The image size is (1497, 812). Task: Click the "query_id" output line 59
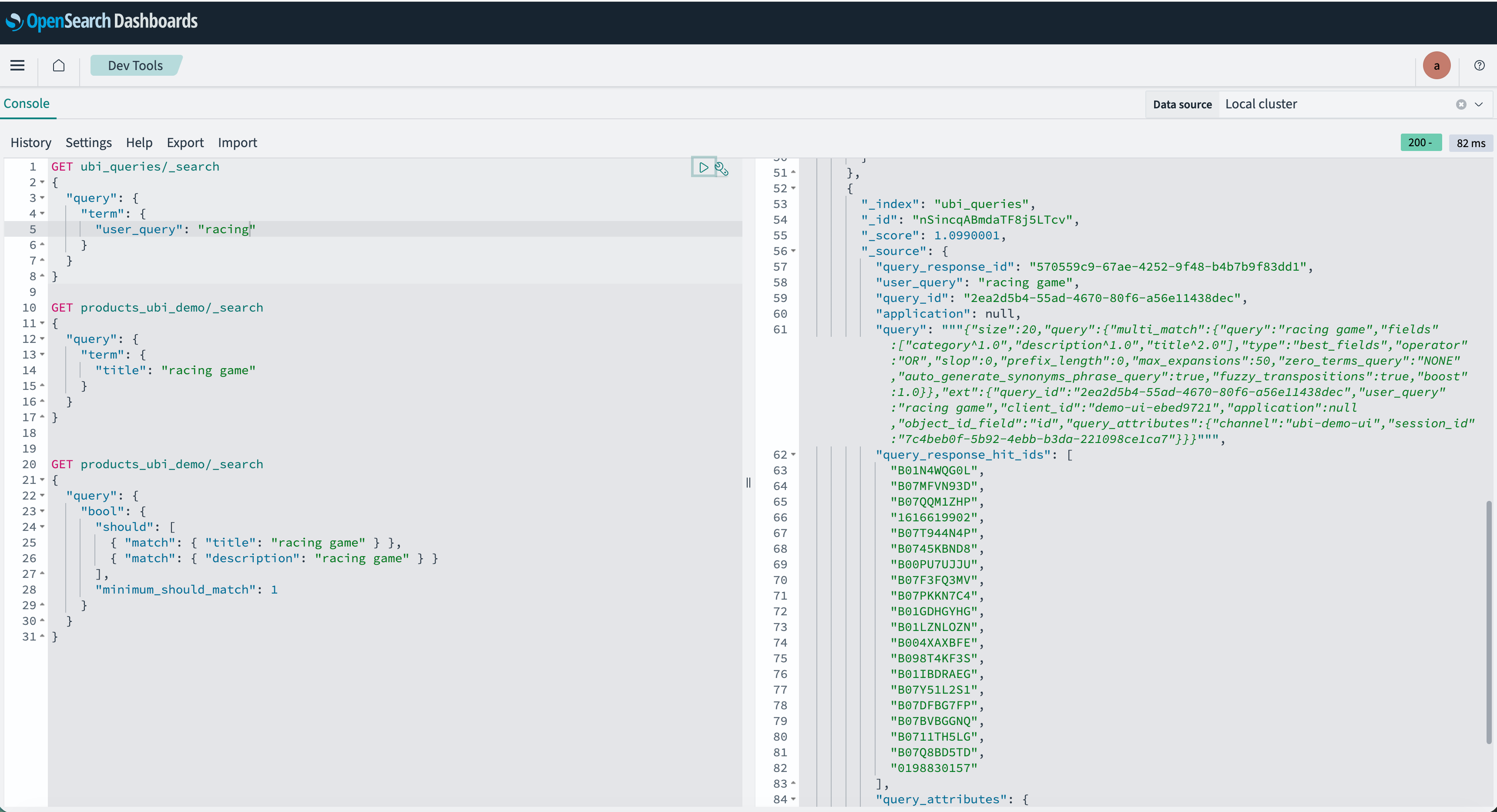coord(1062,298)
